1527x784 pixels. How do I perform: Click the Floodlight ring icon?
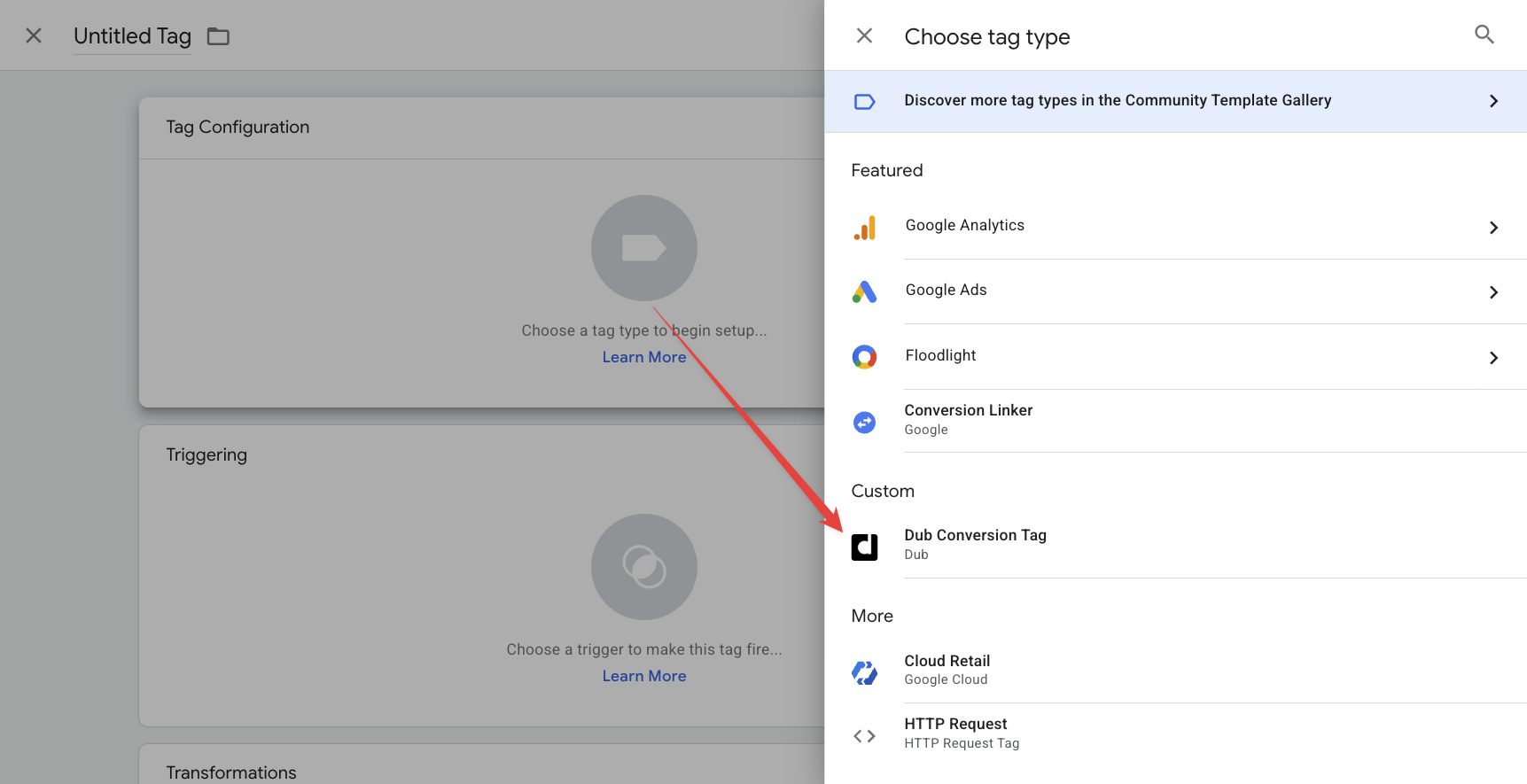click(864, 357)
